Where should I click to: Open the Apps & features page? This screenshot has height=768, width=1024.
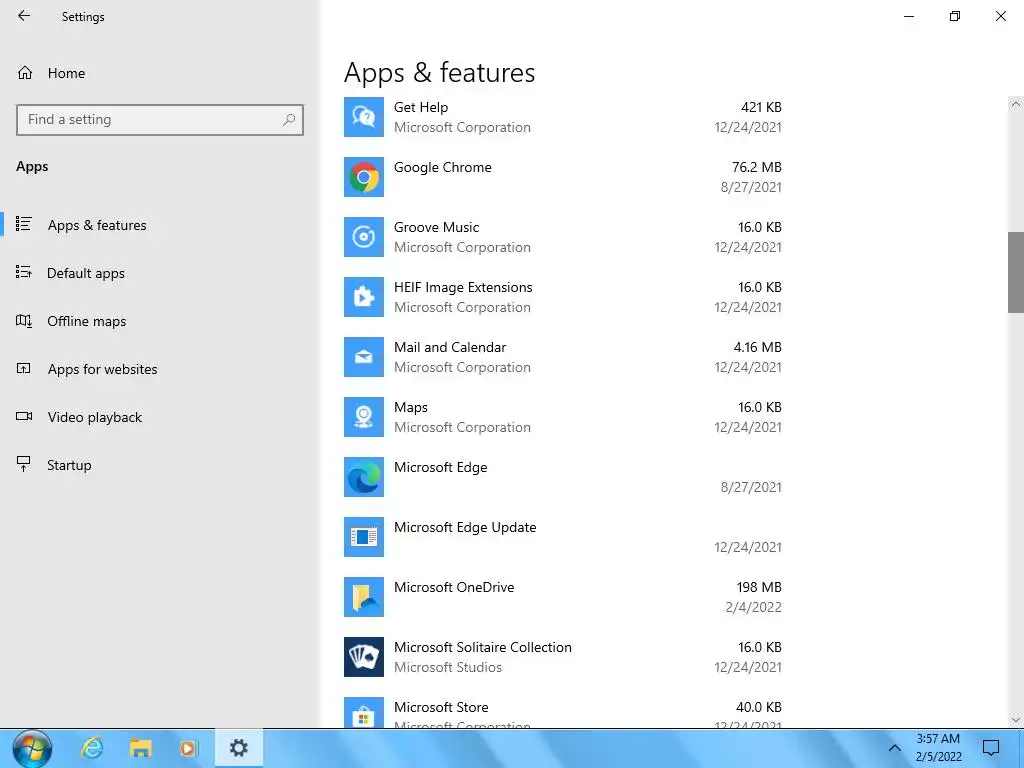click(x=97, y=225)
